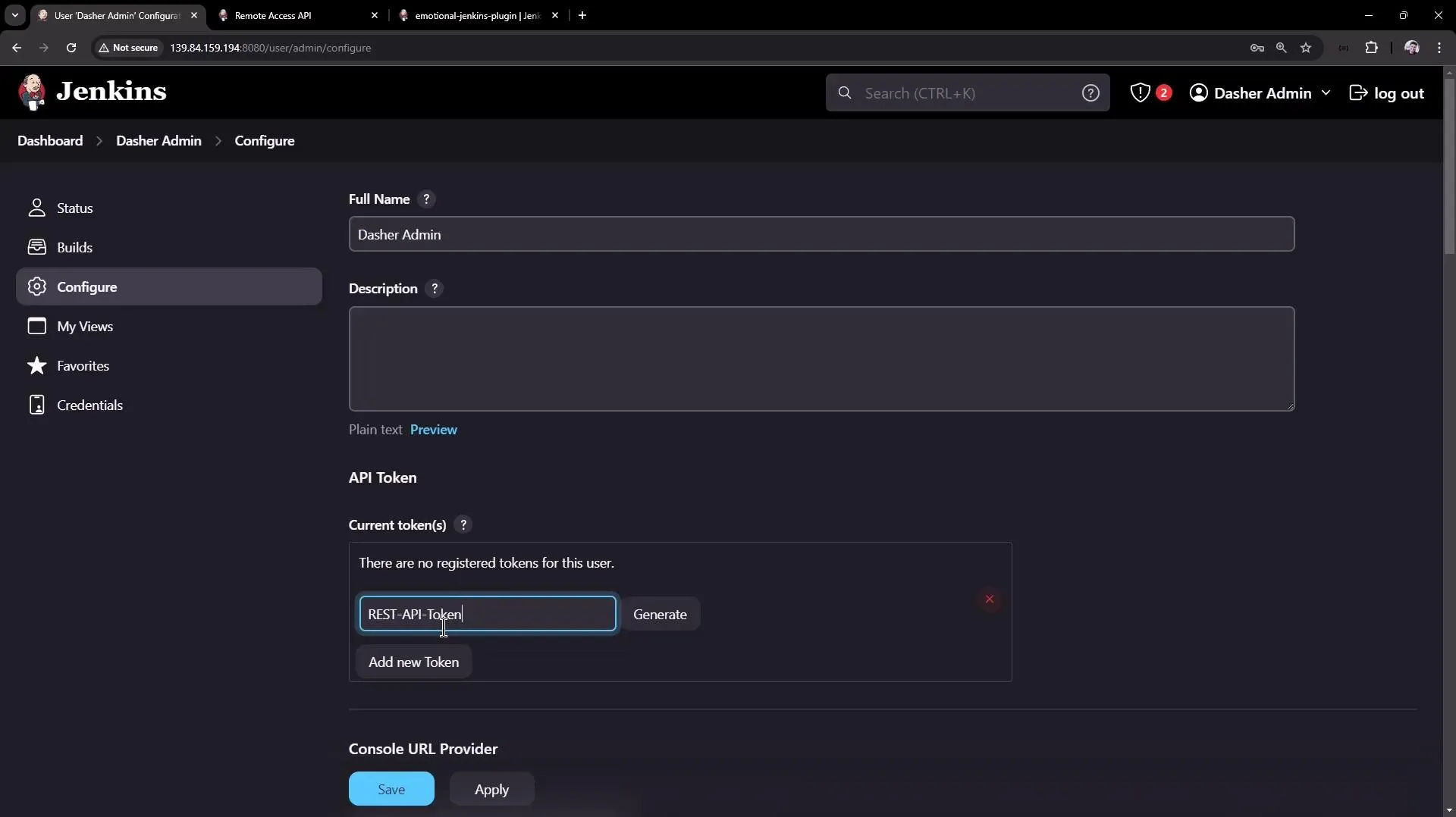
Task: Open the browser tab list dropdown
Action: coord(14,15)
